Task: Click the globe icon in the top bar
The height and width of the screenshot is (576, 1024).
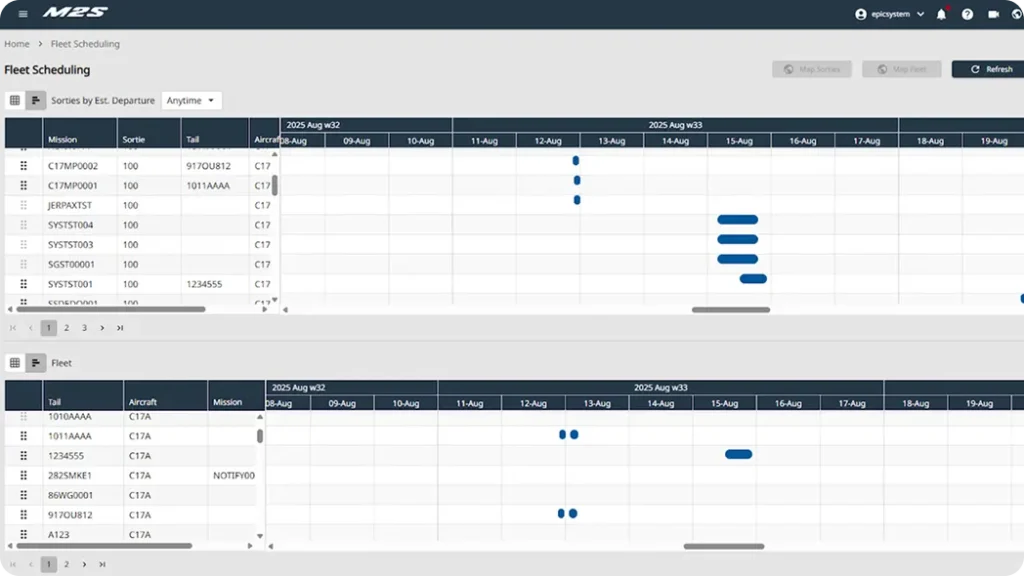Action: [1014, 14]
